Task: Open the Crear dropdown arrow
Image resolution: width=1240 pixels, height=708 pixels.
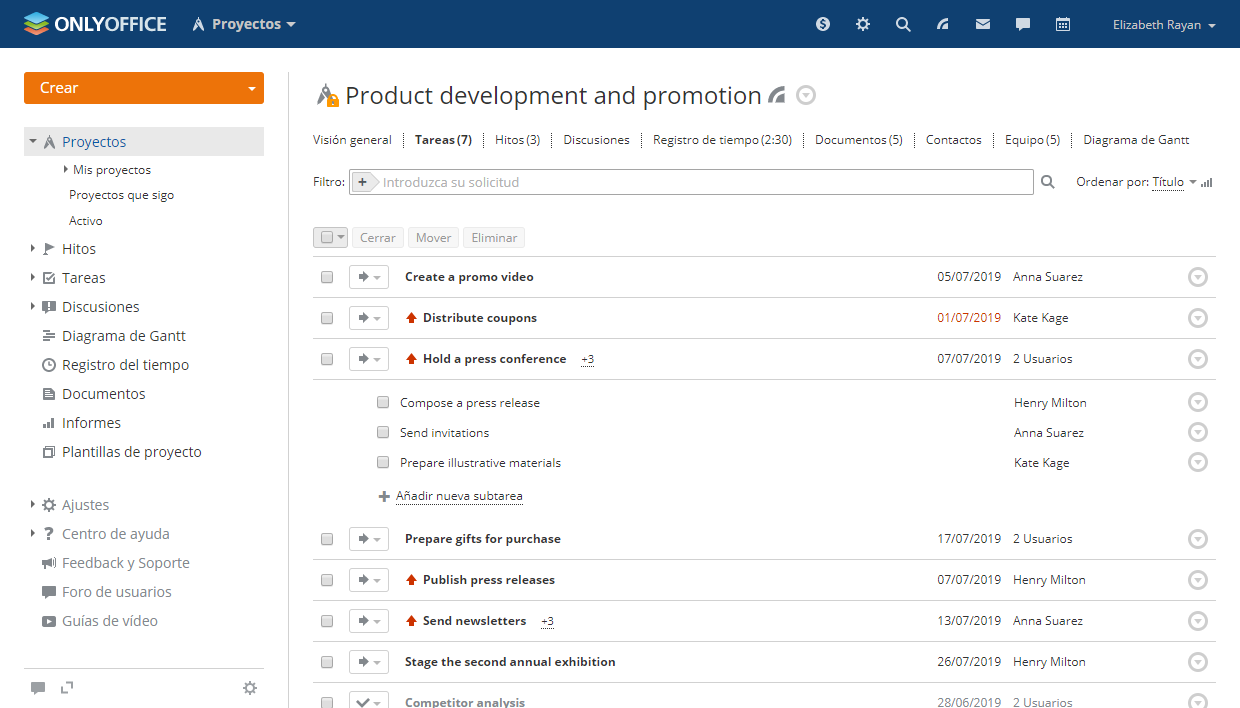Action: point(251,88)
